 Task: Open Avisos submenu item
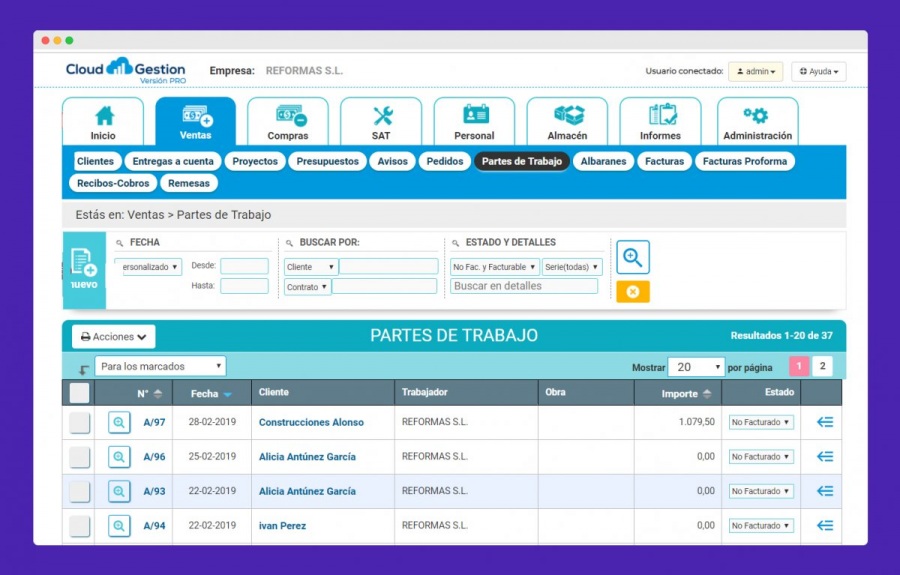393,161
